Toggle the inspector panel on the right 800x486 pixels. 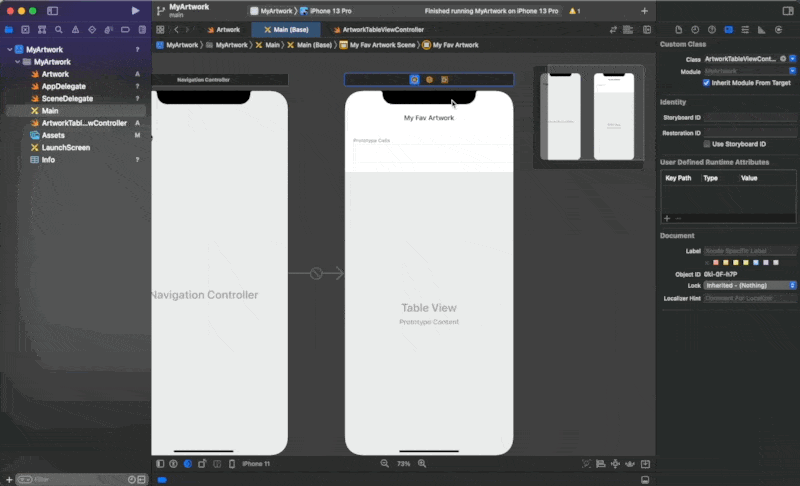[787, 11]
